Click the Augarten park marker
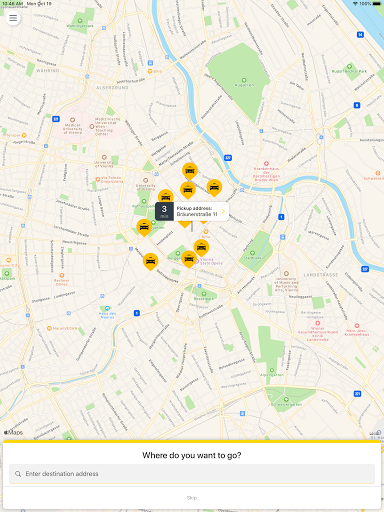 (244, 80)
